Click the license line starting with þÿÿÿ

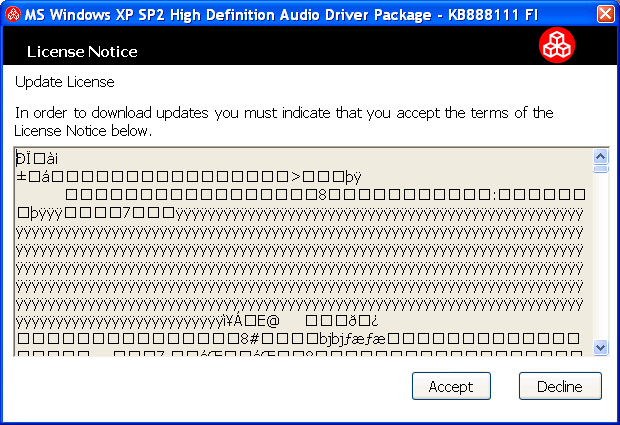click(300, 213)
